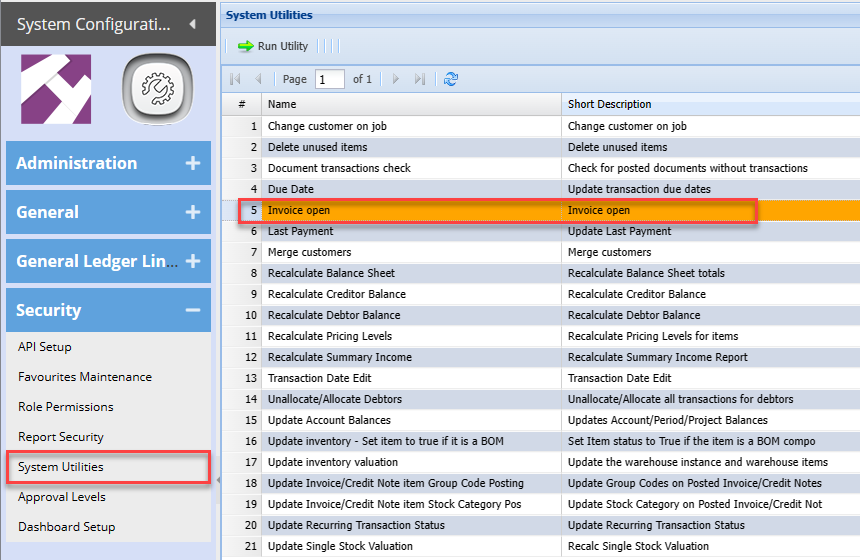Open Dashboard Setup menu item
This screenshot has height=560, width=860.
click(x=67, y=527)
